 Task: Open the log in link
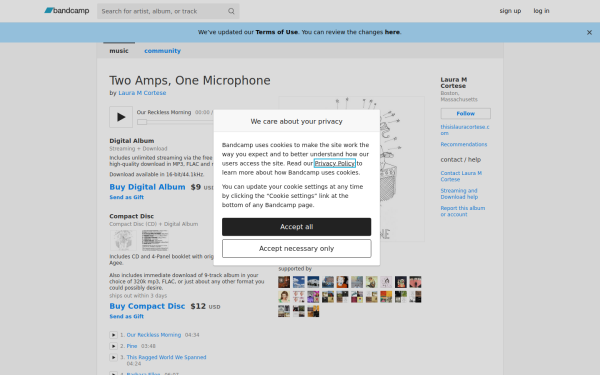tap(541, 11)
